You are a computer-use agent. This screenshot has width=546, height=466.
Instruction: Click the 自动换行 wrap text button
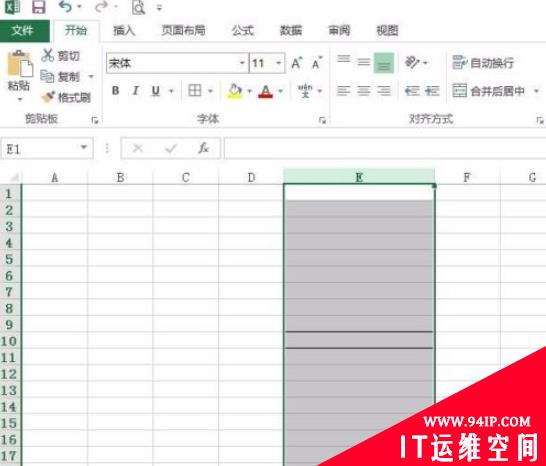(x=483, y=63)
